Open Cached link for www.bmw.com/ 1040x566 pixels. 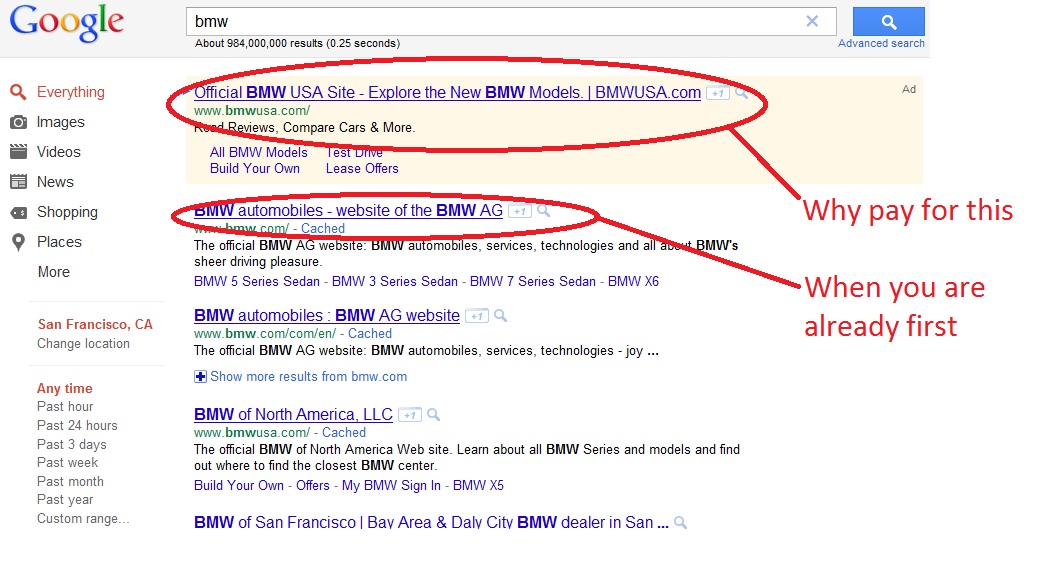tap(323, 228)
